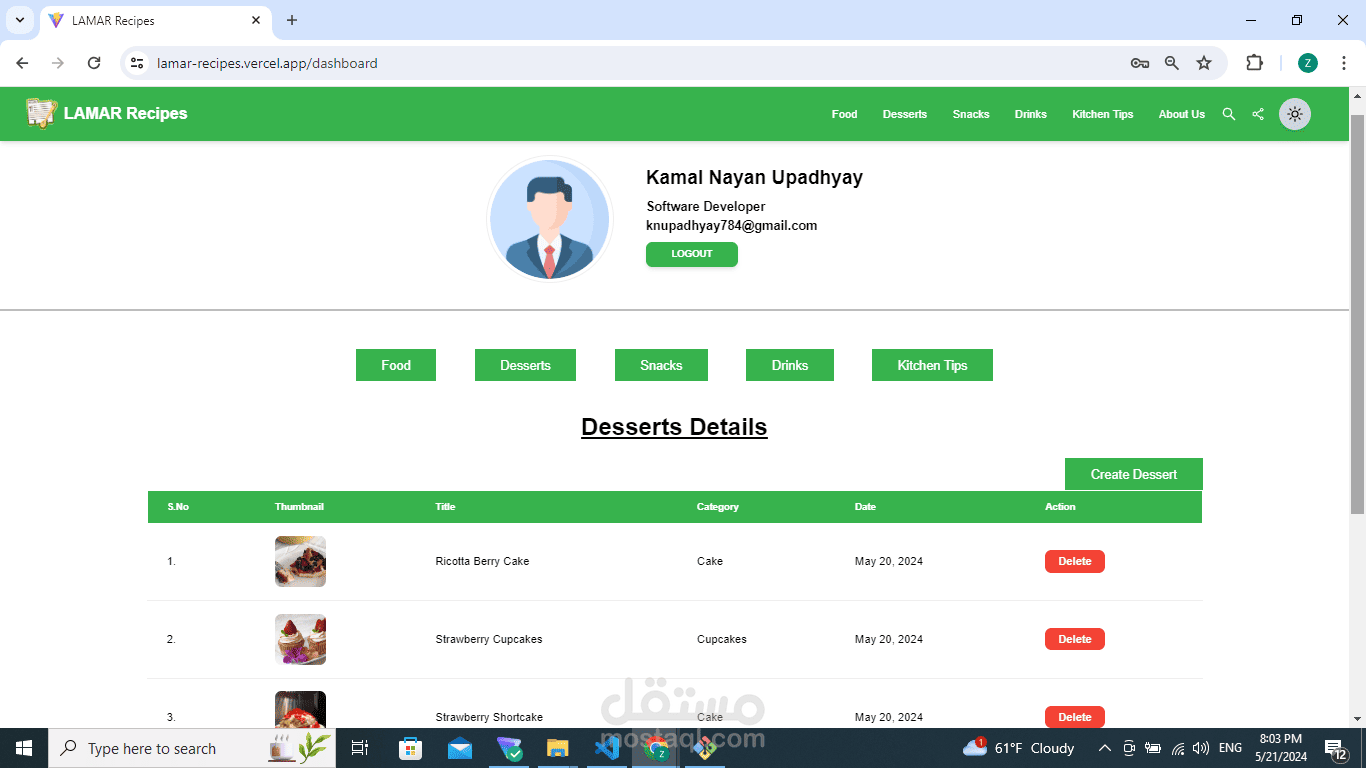Click the Create Dessert button
The image size is (1366, 768).
tap(1134, 474)
